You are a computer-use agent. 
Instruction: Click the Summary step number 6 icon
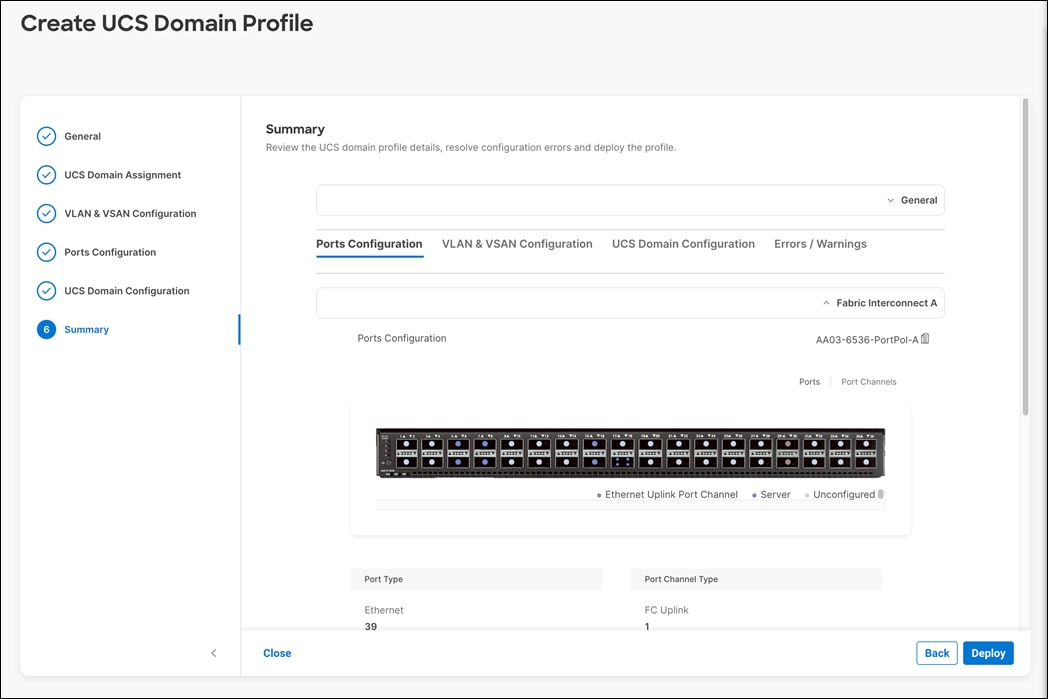[46, 329]
